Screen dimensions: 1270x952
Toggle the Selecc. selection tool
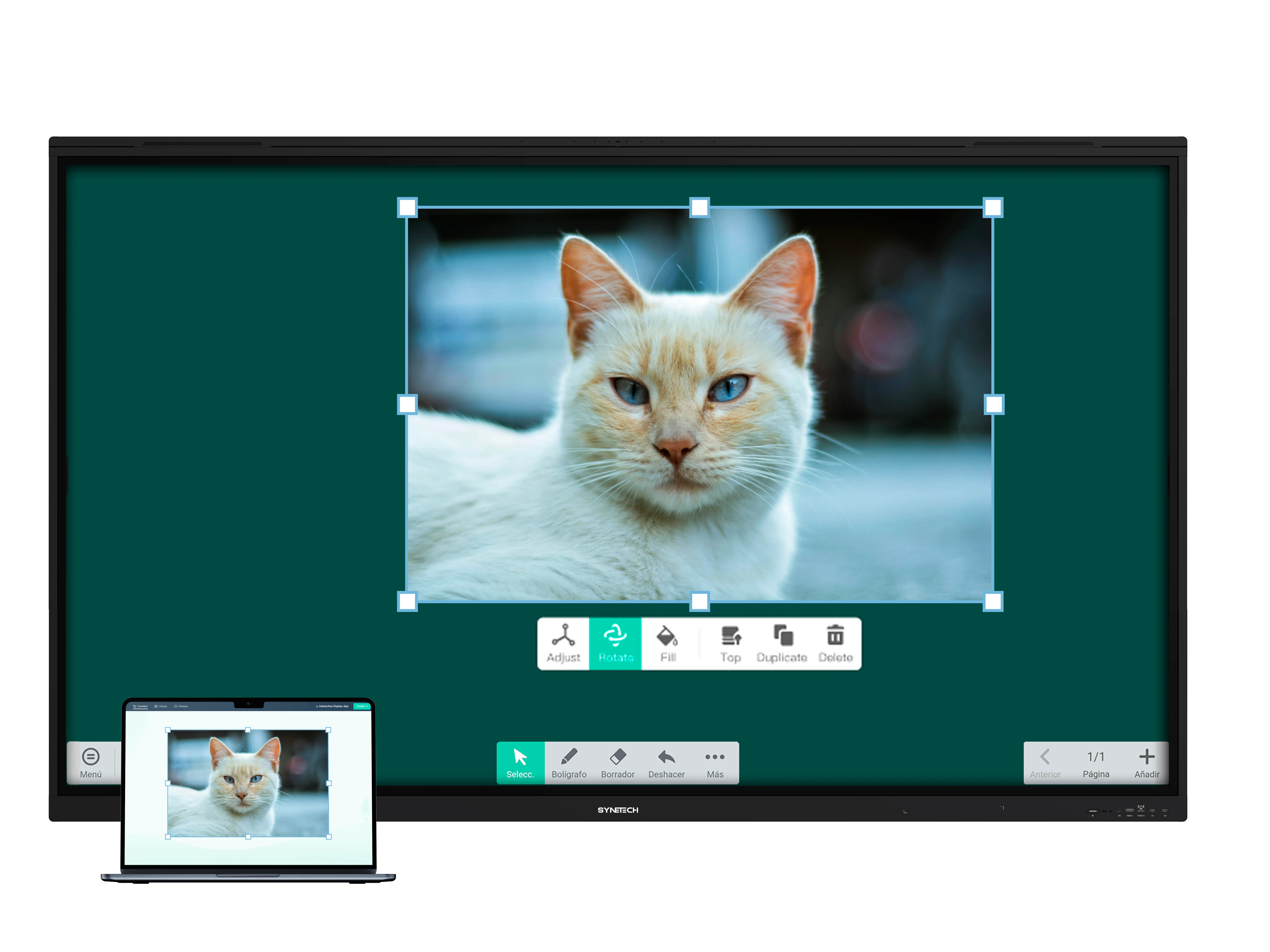click(x=520, y=763)
